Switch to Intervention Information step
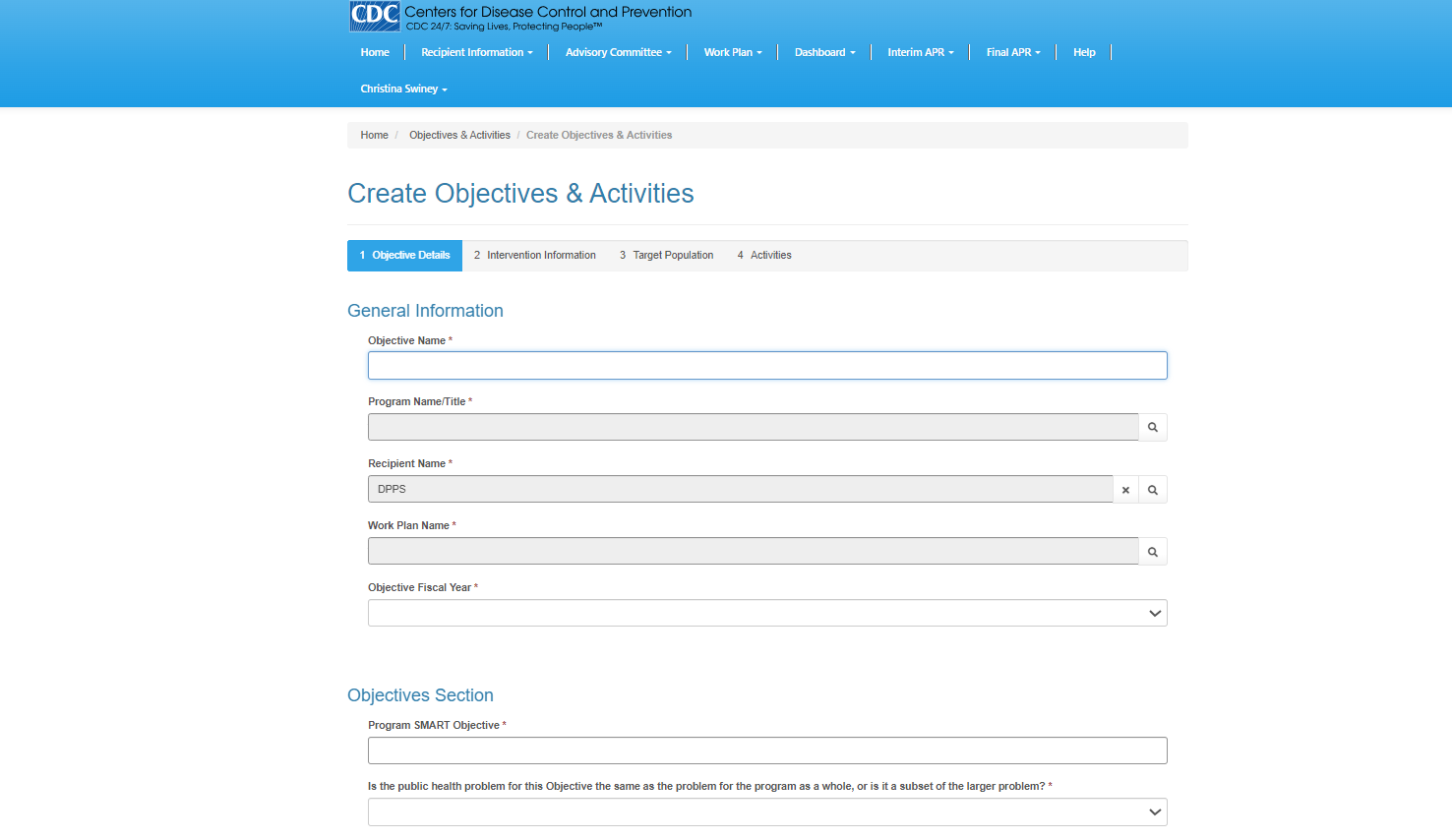 (534, 256)
